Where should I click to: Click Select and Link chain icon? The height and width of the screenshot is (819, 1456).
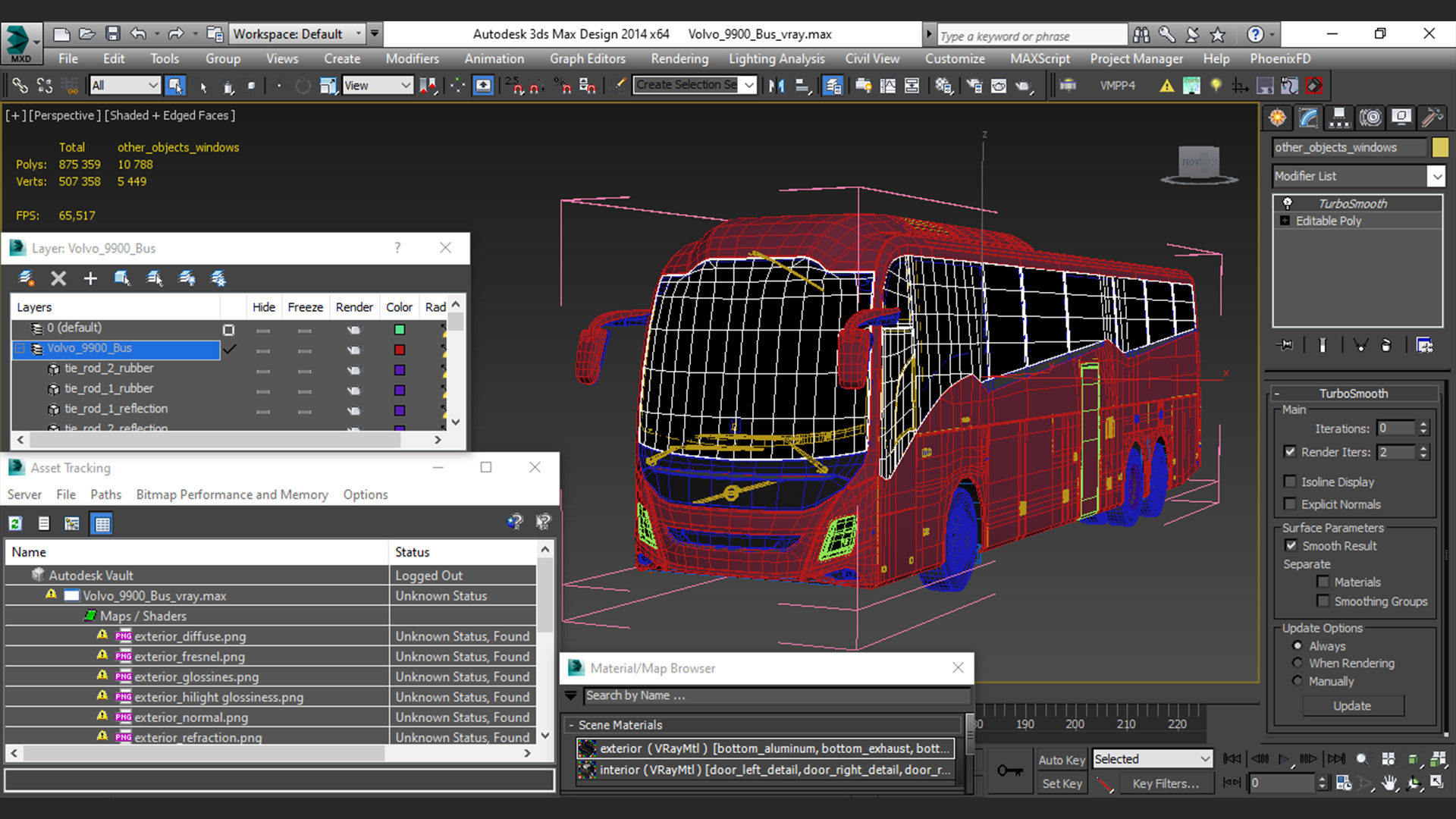[x=20, y=86]
